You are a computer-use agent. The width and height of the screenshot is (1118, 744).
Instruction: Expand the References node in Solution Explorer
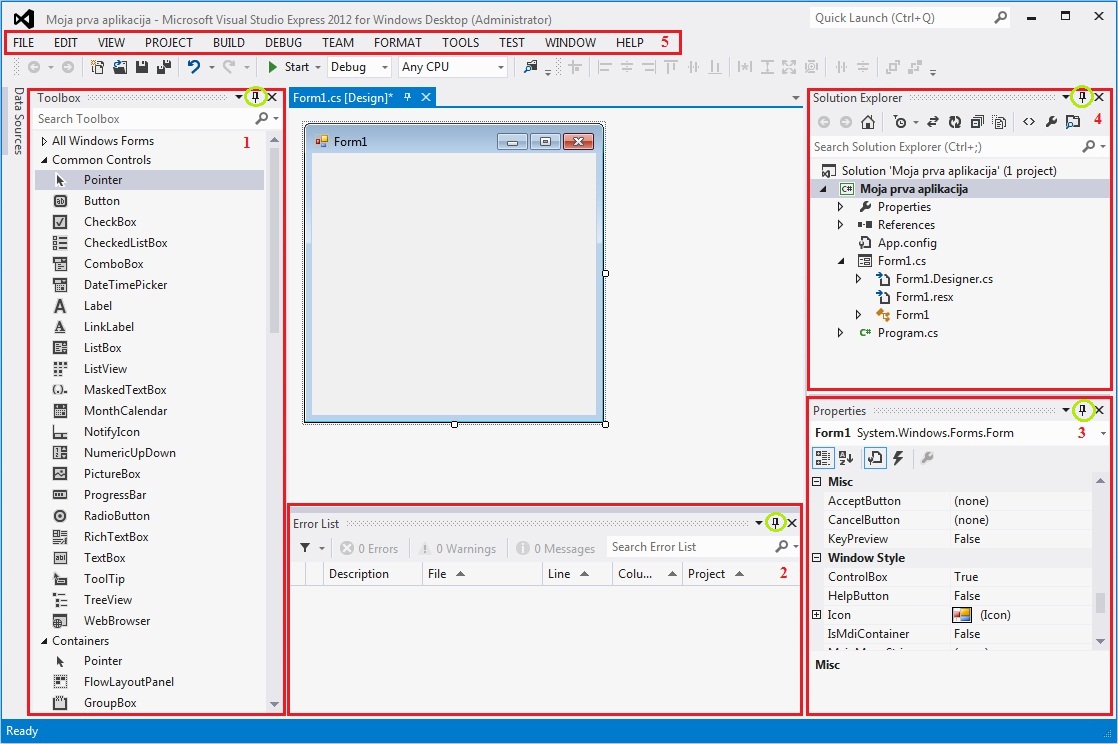pos(841,225)
